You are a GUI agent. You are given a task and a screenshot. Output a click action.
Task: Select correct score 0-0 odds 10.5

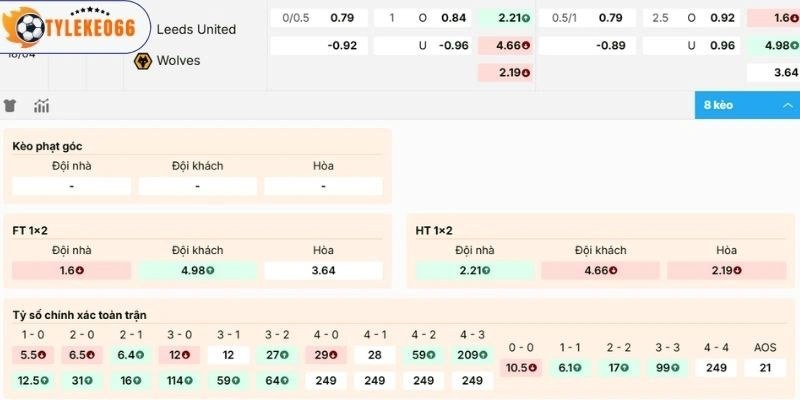pyautogui.click(x=521, y=368)
